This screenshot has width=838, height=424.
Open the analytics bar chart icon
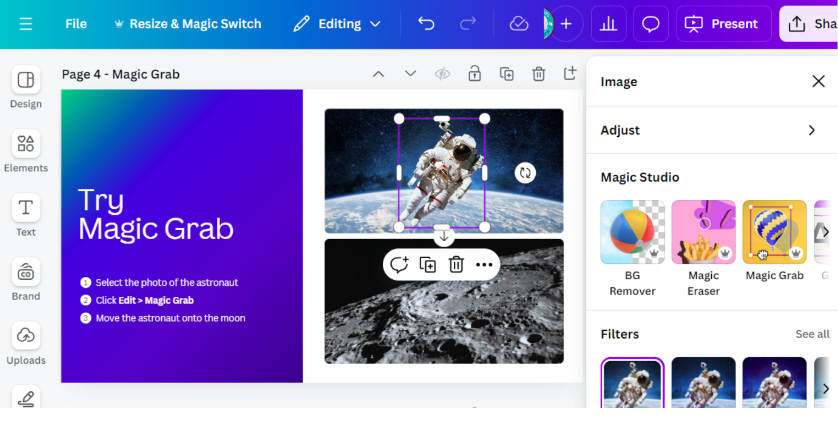tap(609, 24)
